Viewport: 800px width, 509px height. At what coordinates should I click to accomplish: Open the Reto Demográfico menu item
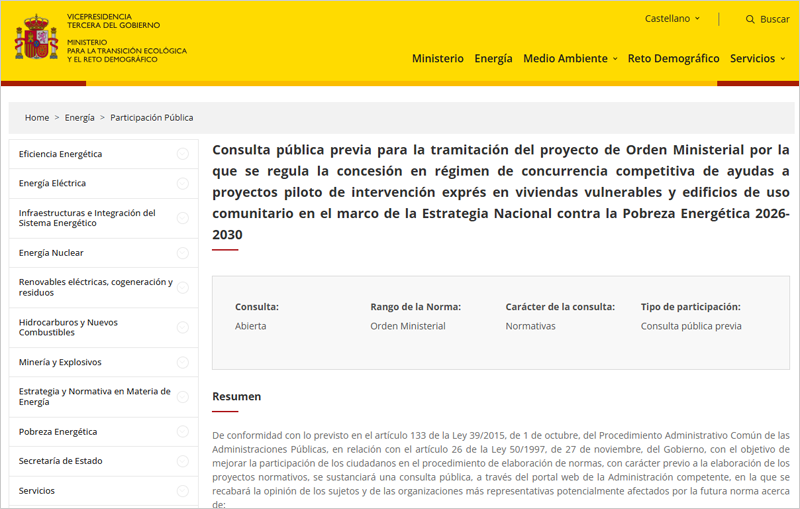pos(673,59)
